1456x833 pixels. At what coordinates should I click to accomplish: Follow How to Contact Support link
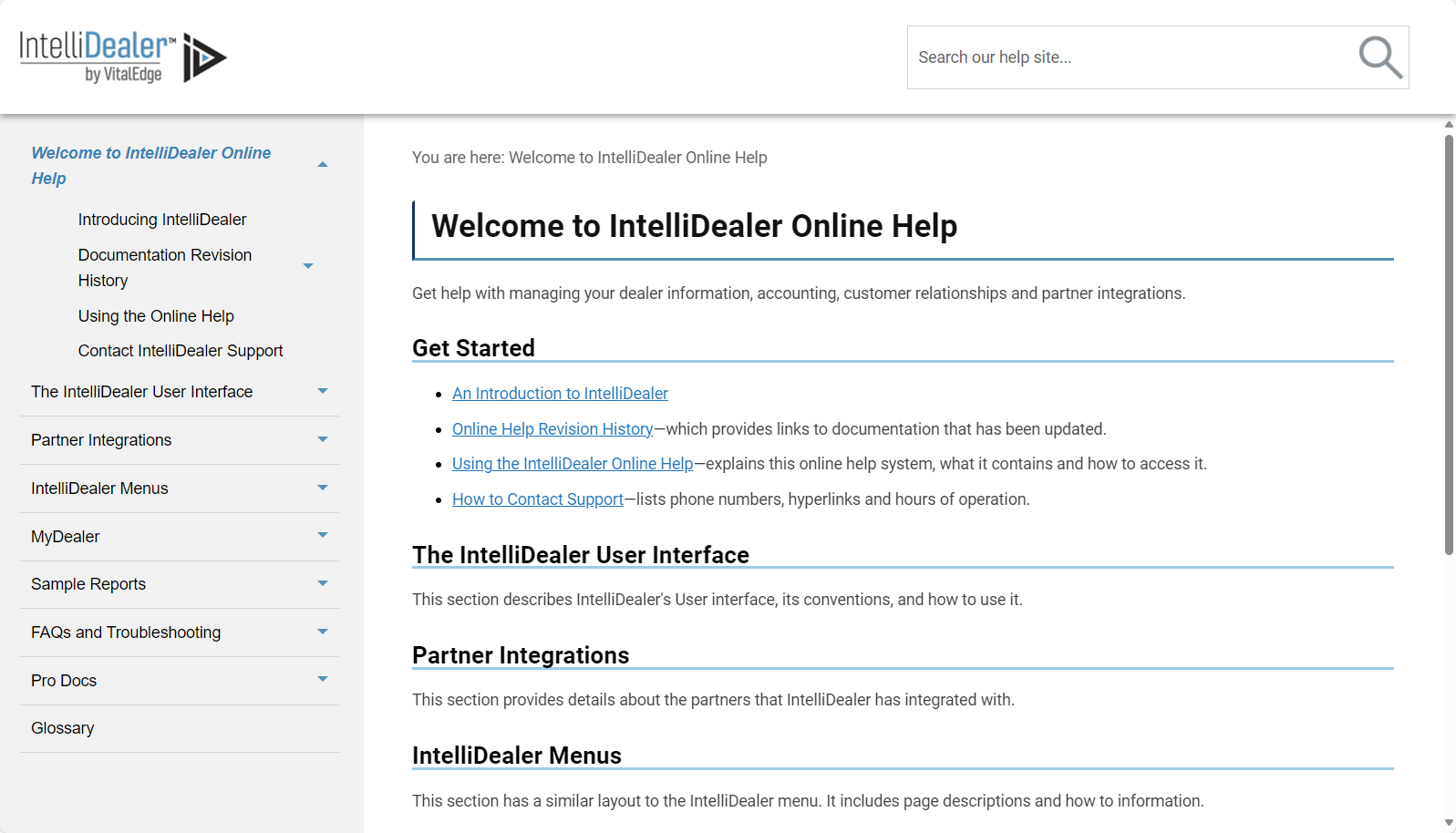538,499
